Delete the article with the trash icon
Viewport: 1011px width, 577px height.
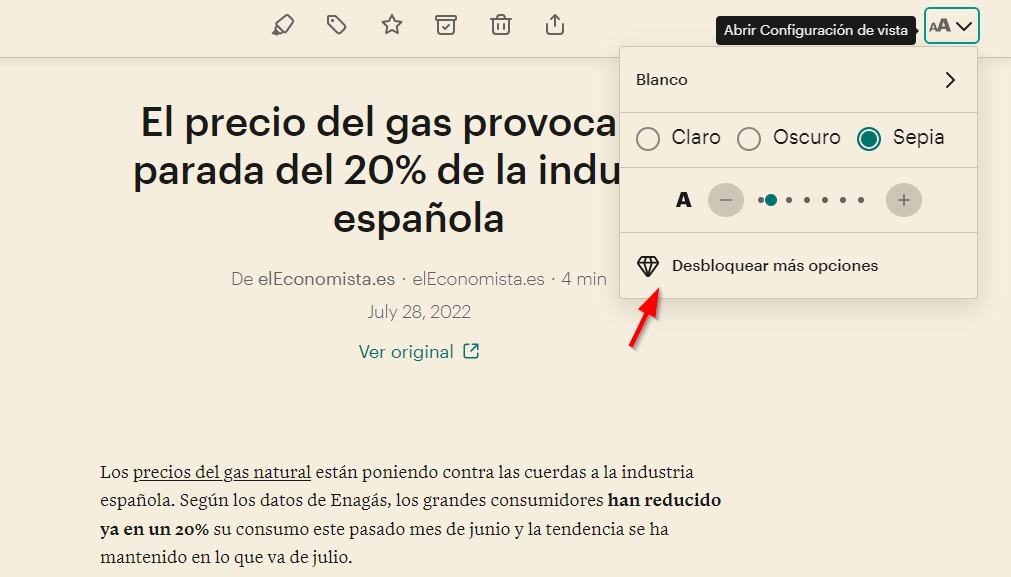tap(501, 25)
